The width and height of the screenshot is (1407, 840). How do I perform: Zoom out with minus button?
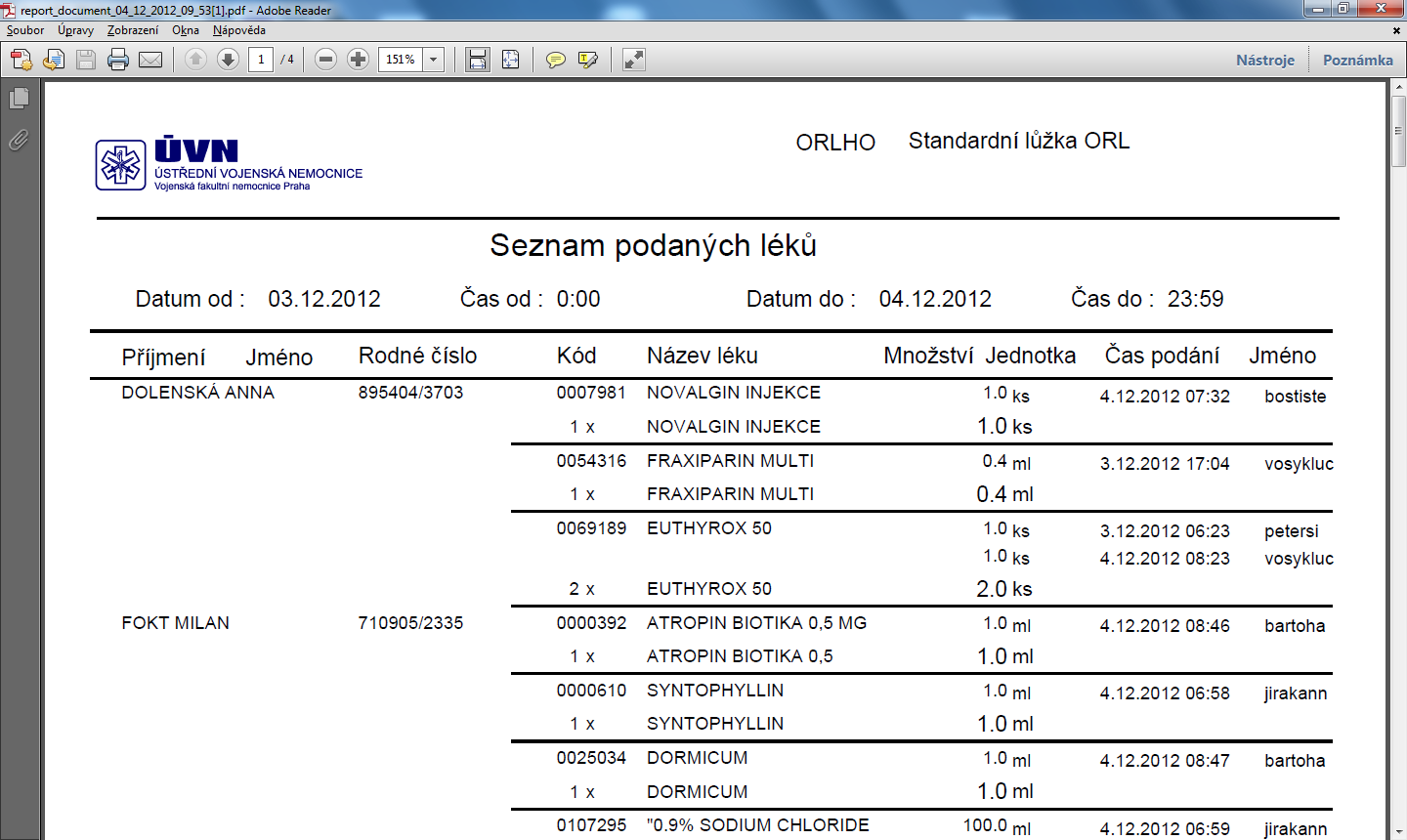point(326,60)
